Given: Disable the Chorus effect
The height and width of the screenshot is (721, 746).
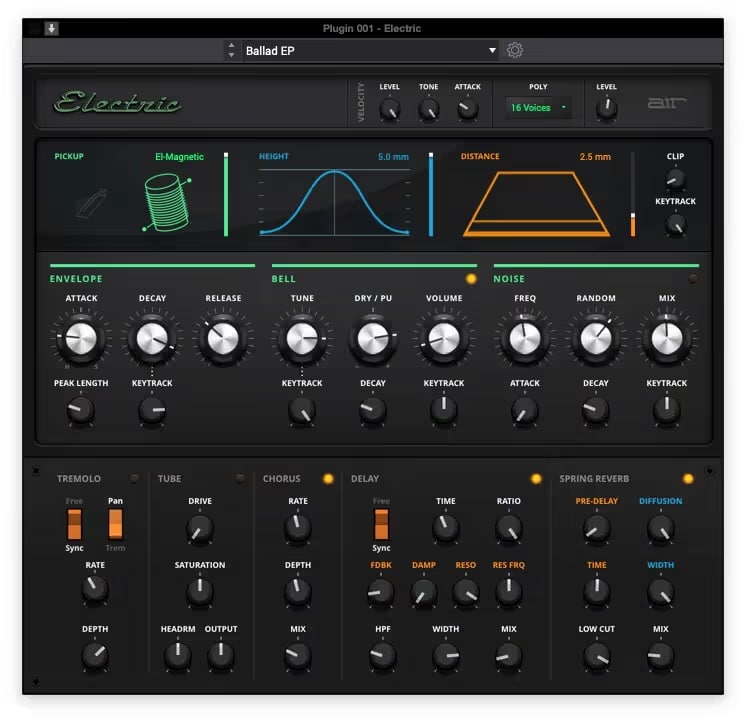Looking at the screenshot, I should click(328, 479).
